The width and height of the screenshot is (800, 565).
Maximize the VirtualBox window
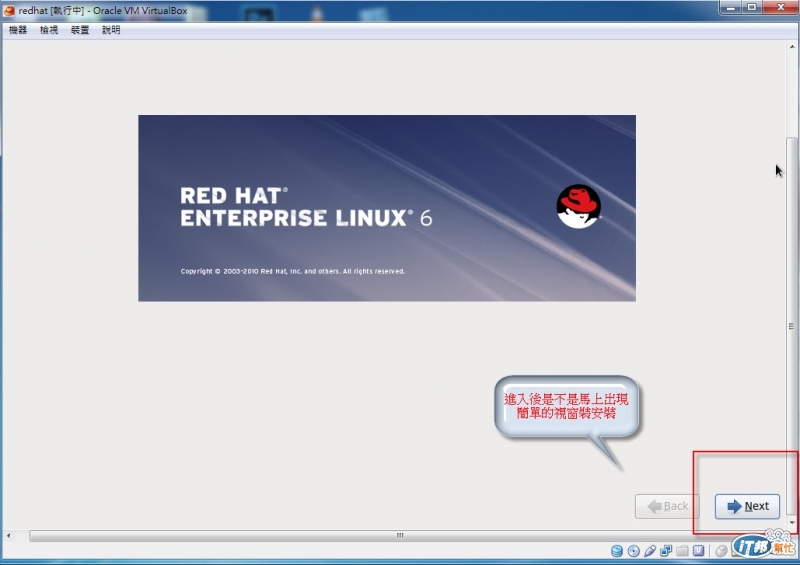pyautogui.click(x=752, y=8)
